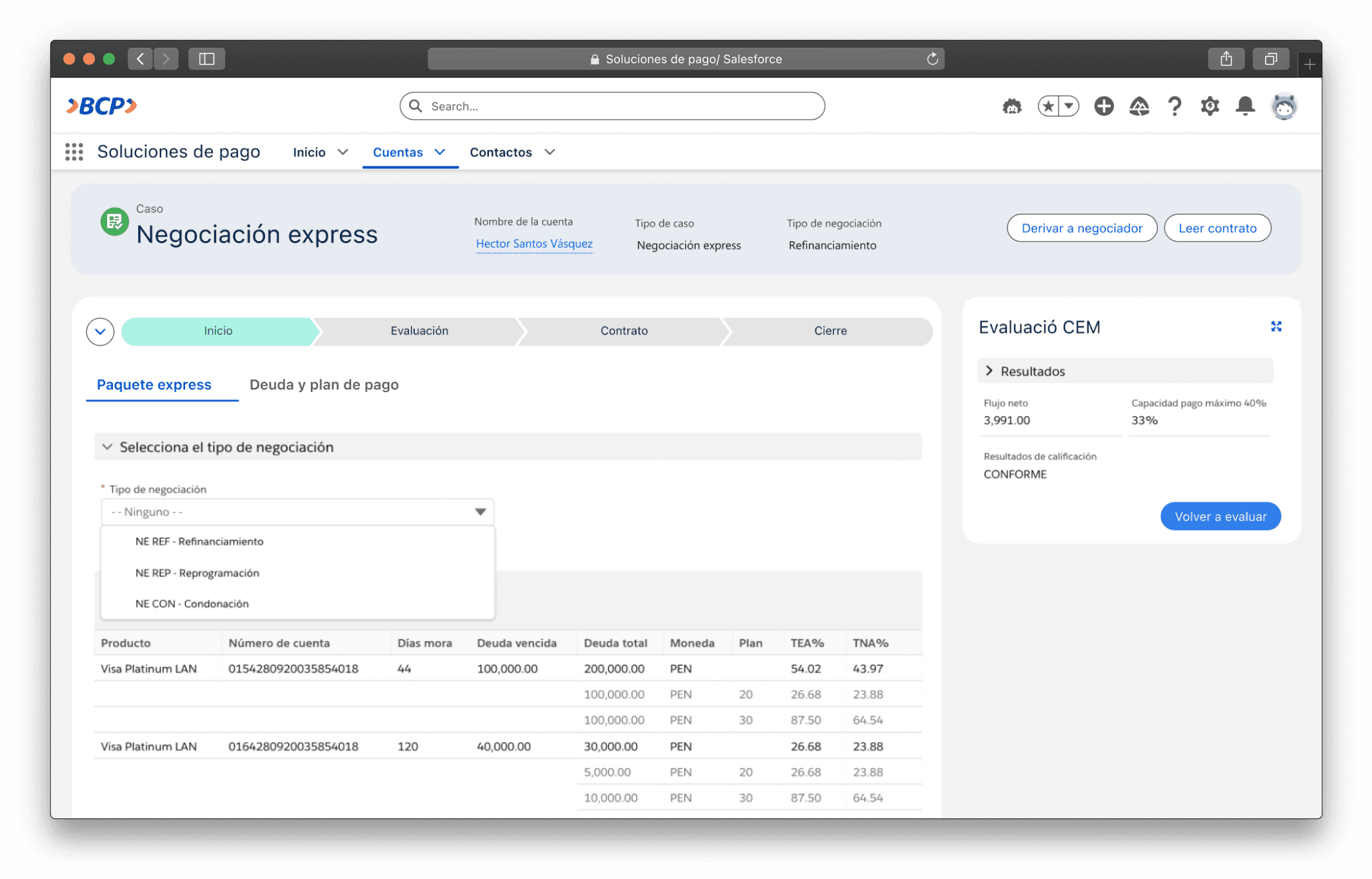The image size is (1372, 879).
Task: Click the Trailhead astro icon
Action: 1011,106
